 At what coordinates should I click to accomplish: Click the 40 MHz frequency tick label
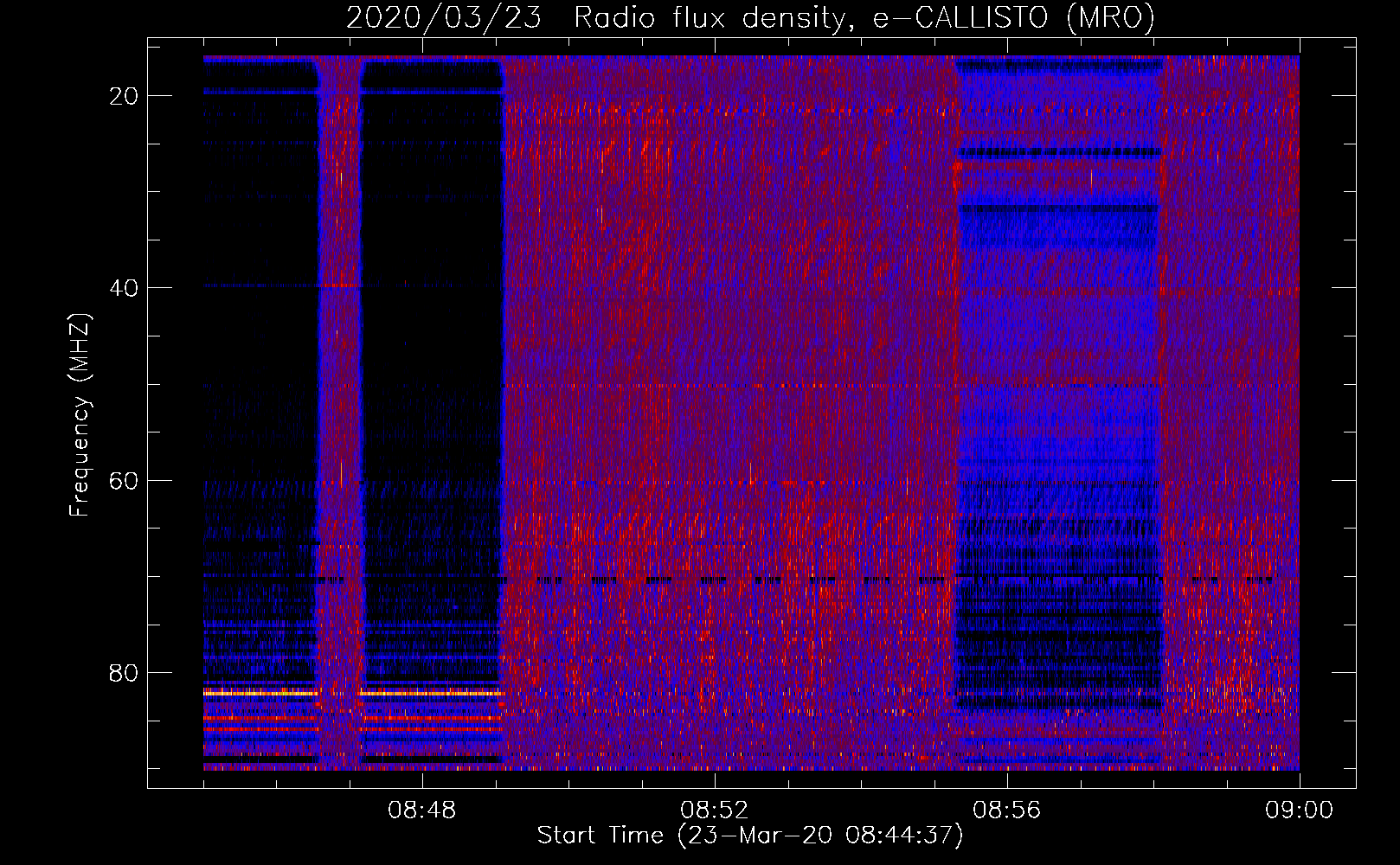(x=124, y=288)
